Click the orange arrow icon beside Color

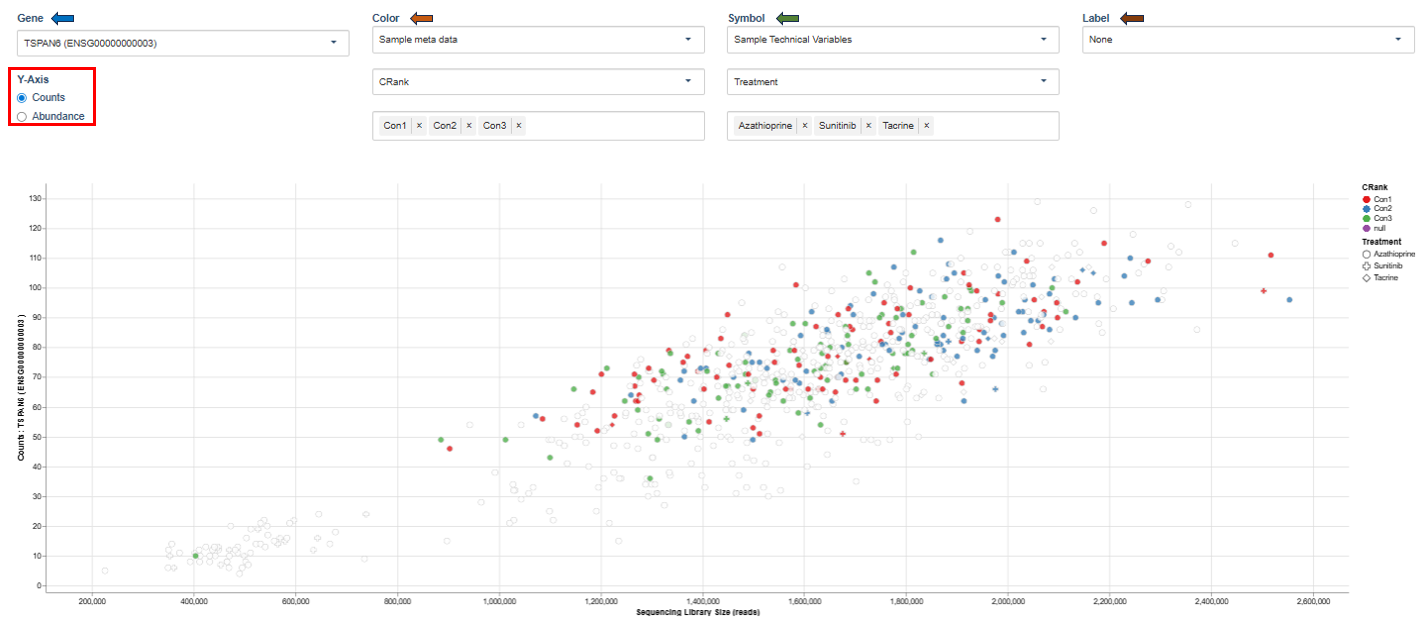pyautogui.click(x=420, y=17)
